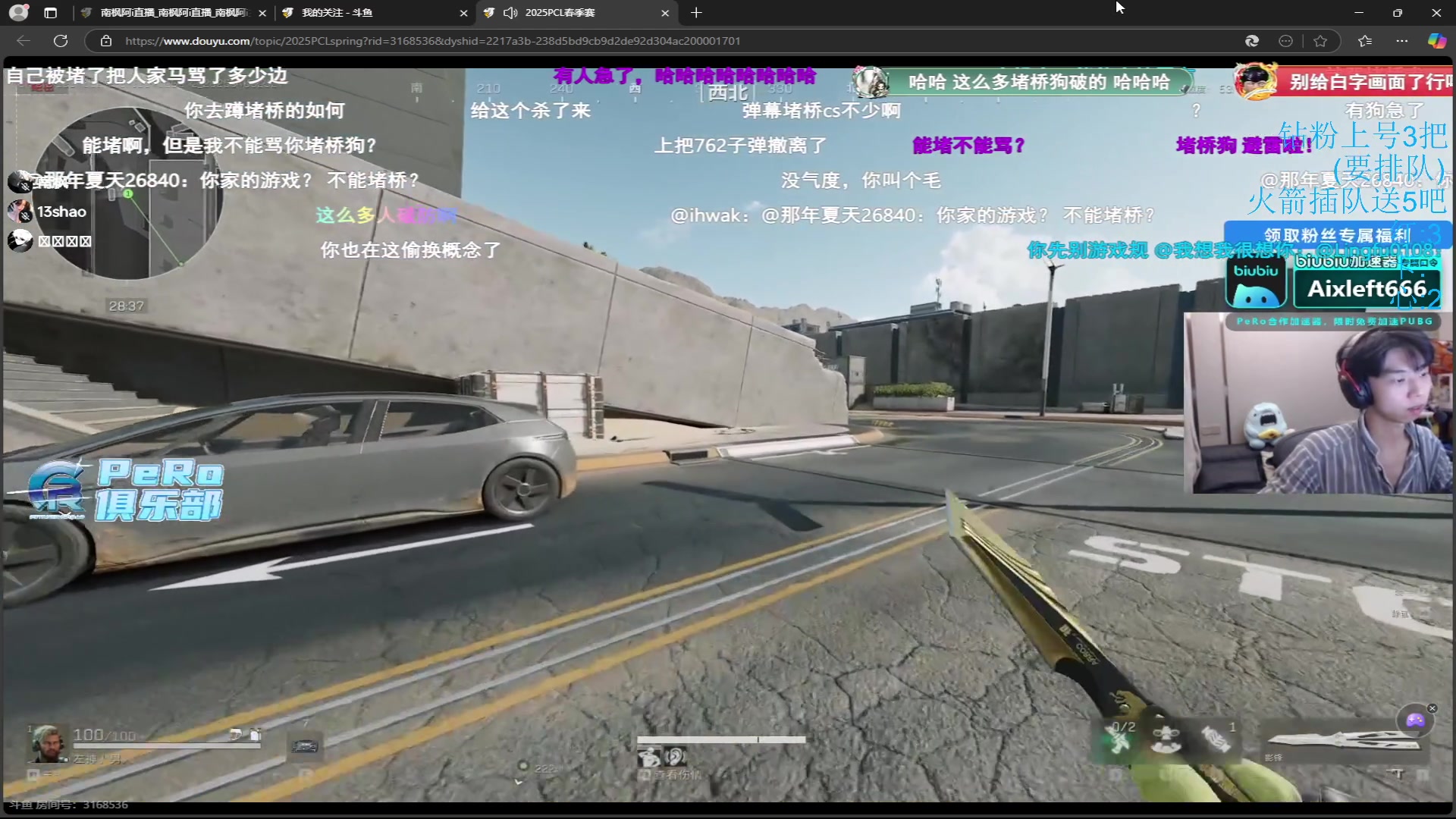The image size is (1456, 819).
Task: Click the browser essentials refresh icon
Action: point(1252,41)
